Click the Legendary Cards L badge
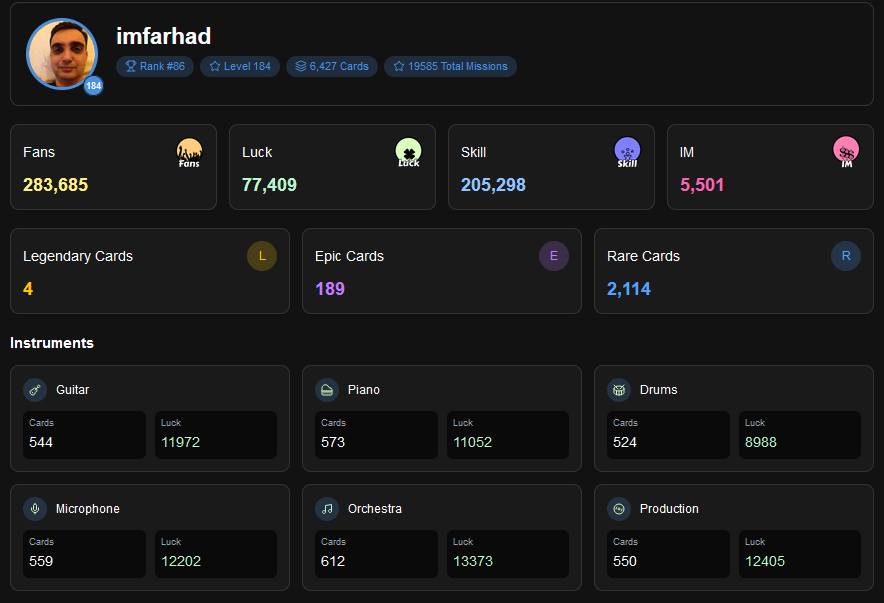The height and width of the screenshot is (603, 884). coord(262,256)
